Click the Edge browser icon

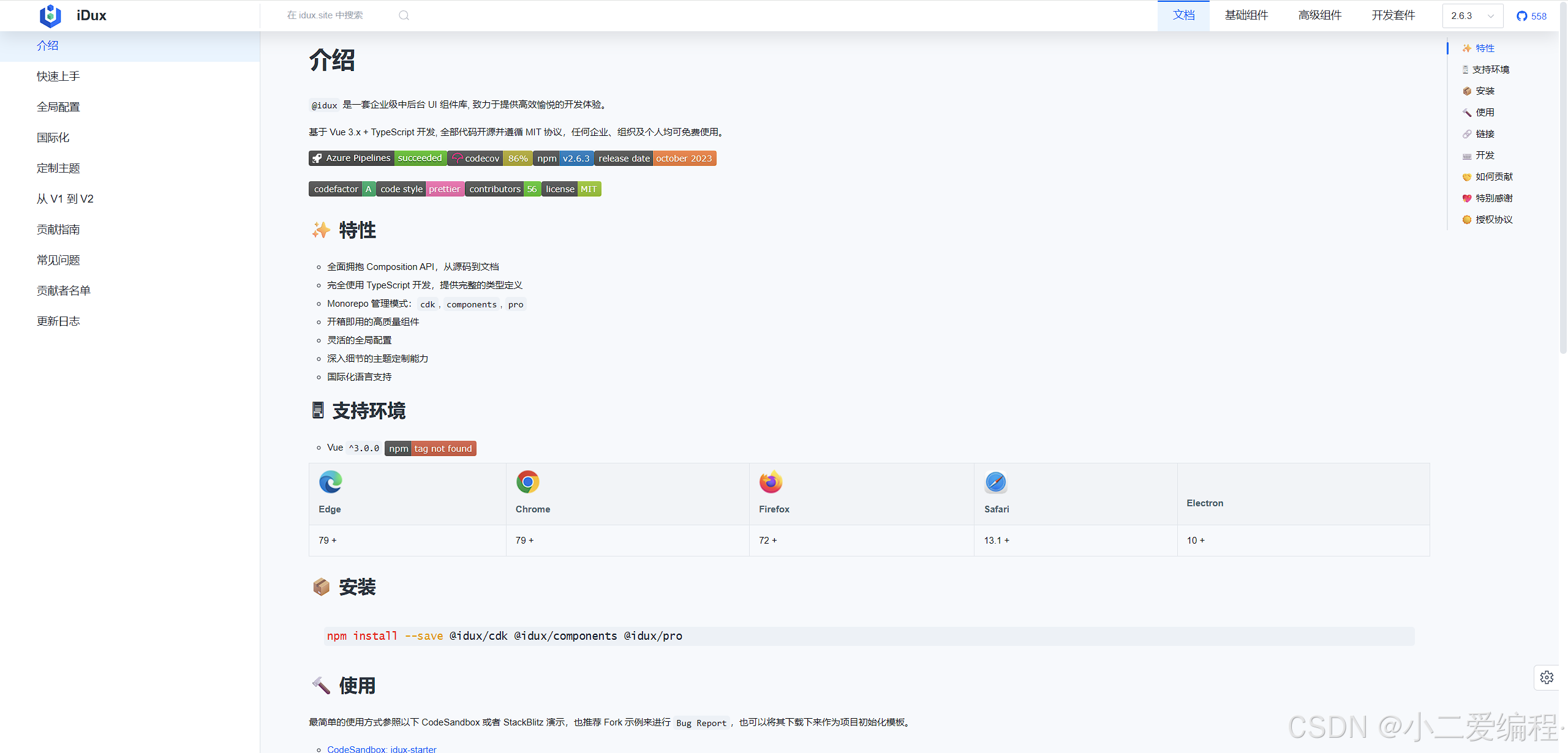pyautogui.click(x=331, y=482)
